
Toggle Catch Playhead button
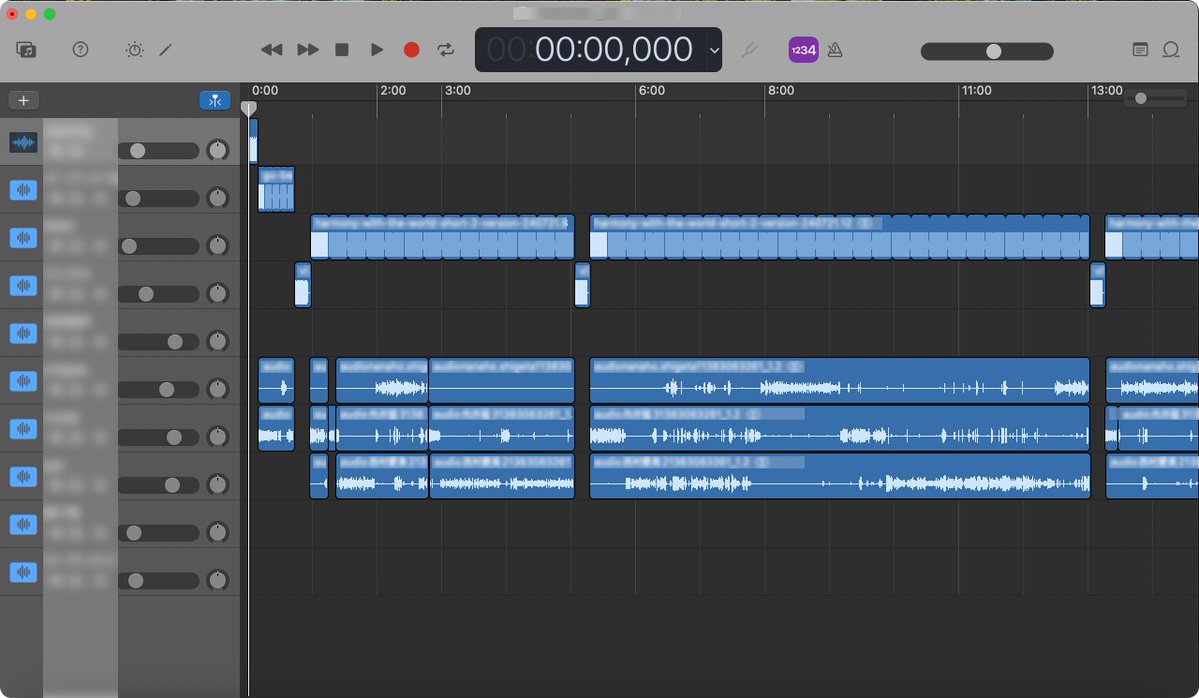215,100
